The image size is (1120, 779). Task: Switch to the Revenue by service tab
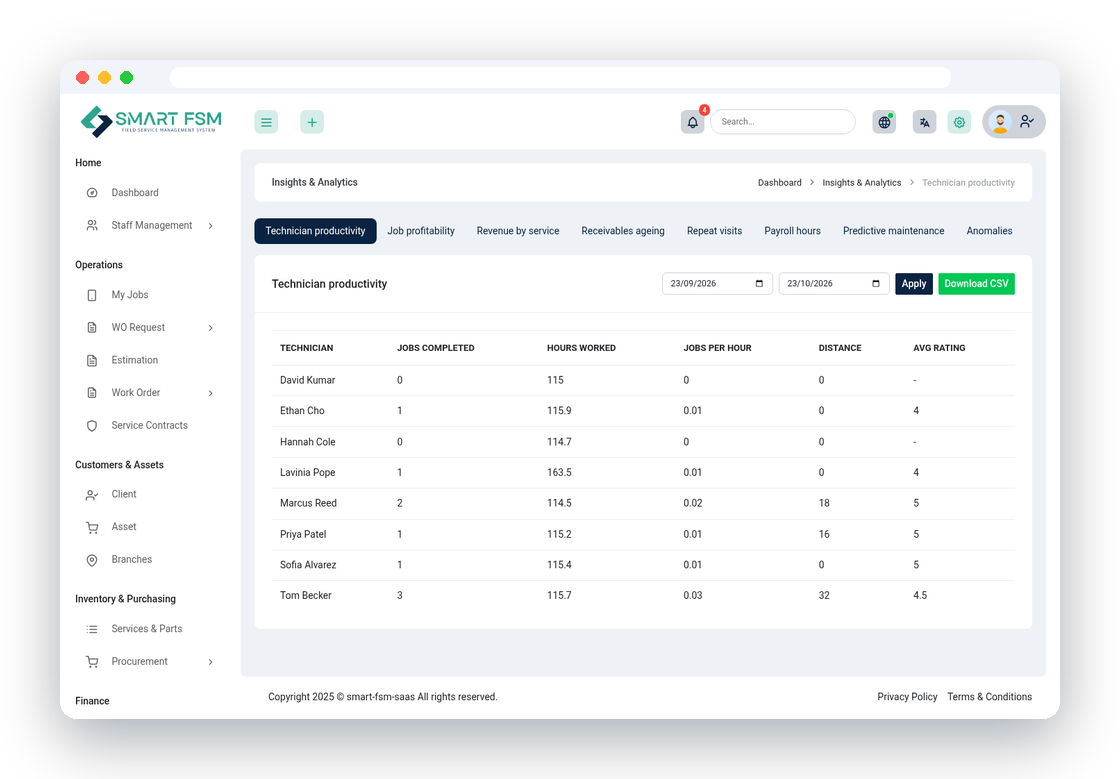[x=518, y=231]
